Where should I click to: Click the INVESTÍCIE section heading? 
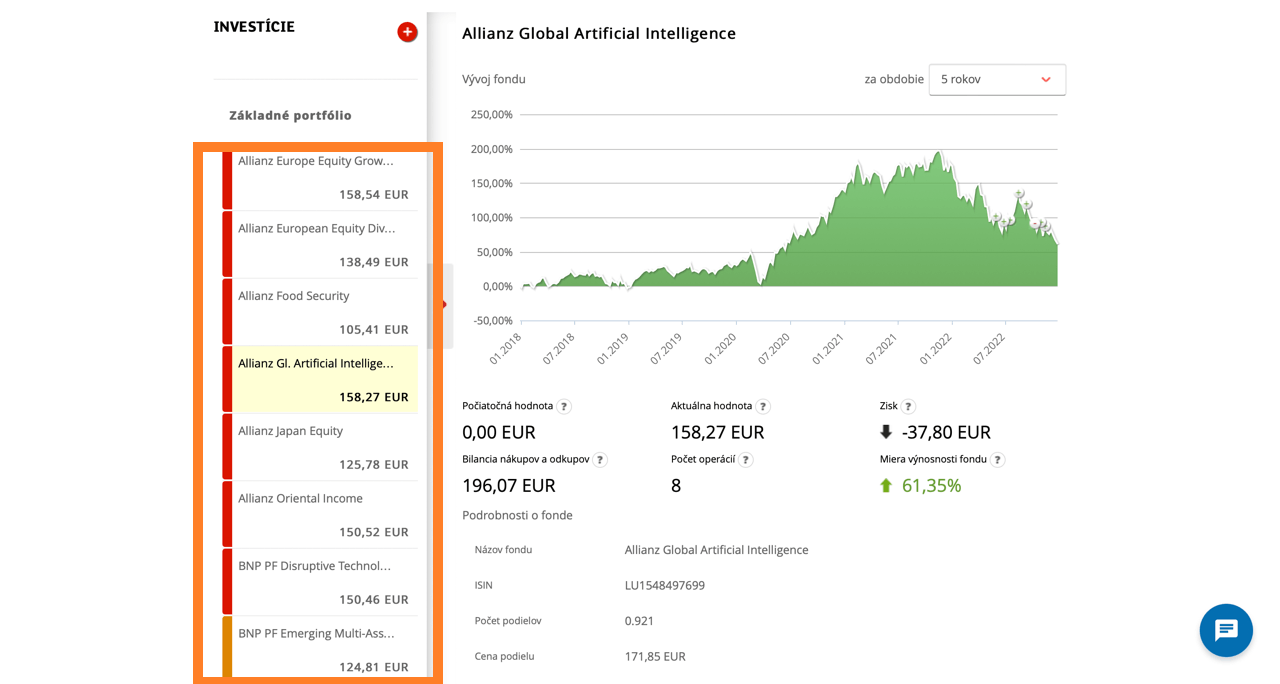tap(254, 27)
